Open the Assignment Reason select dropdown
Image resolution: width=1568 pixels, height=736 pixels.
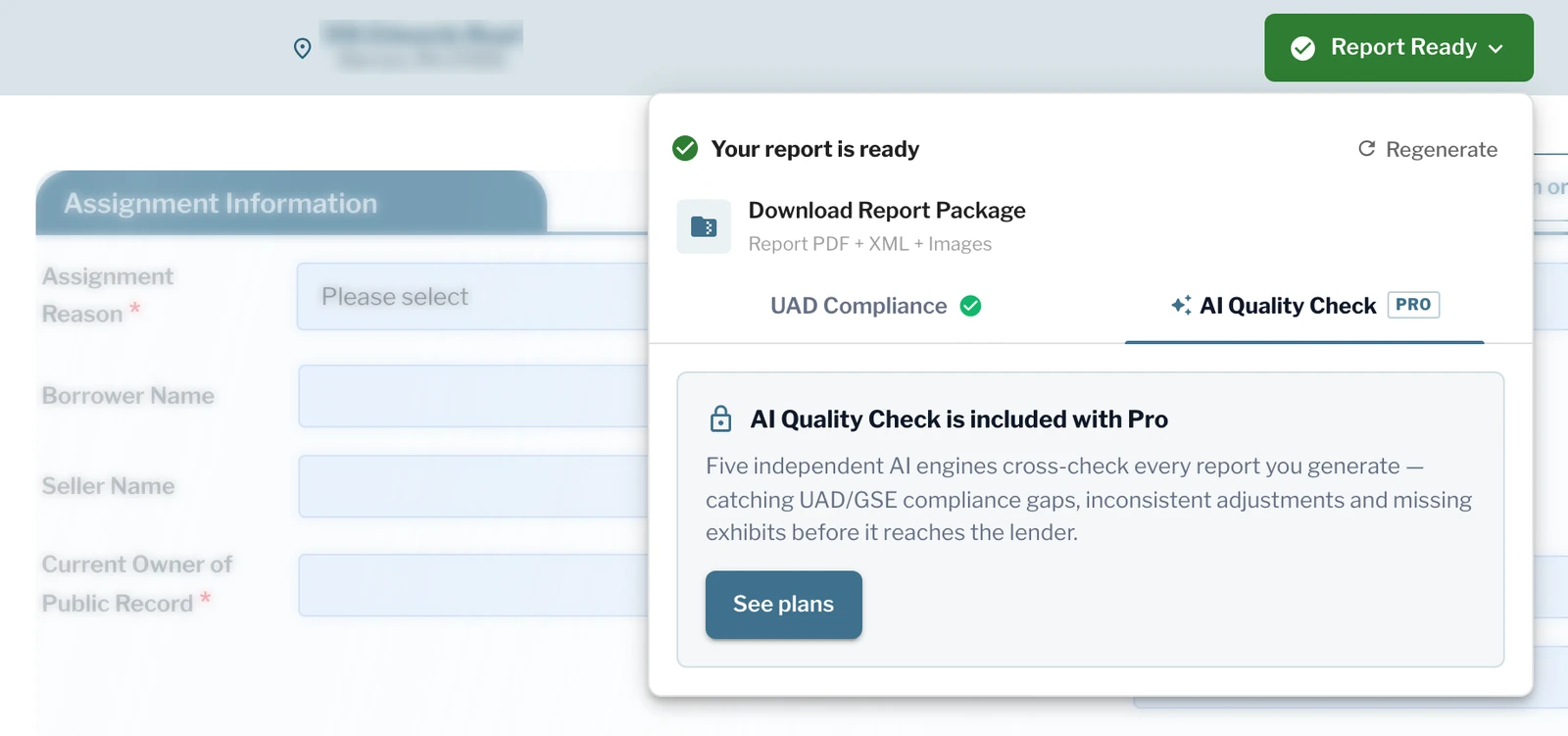472,296
